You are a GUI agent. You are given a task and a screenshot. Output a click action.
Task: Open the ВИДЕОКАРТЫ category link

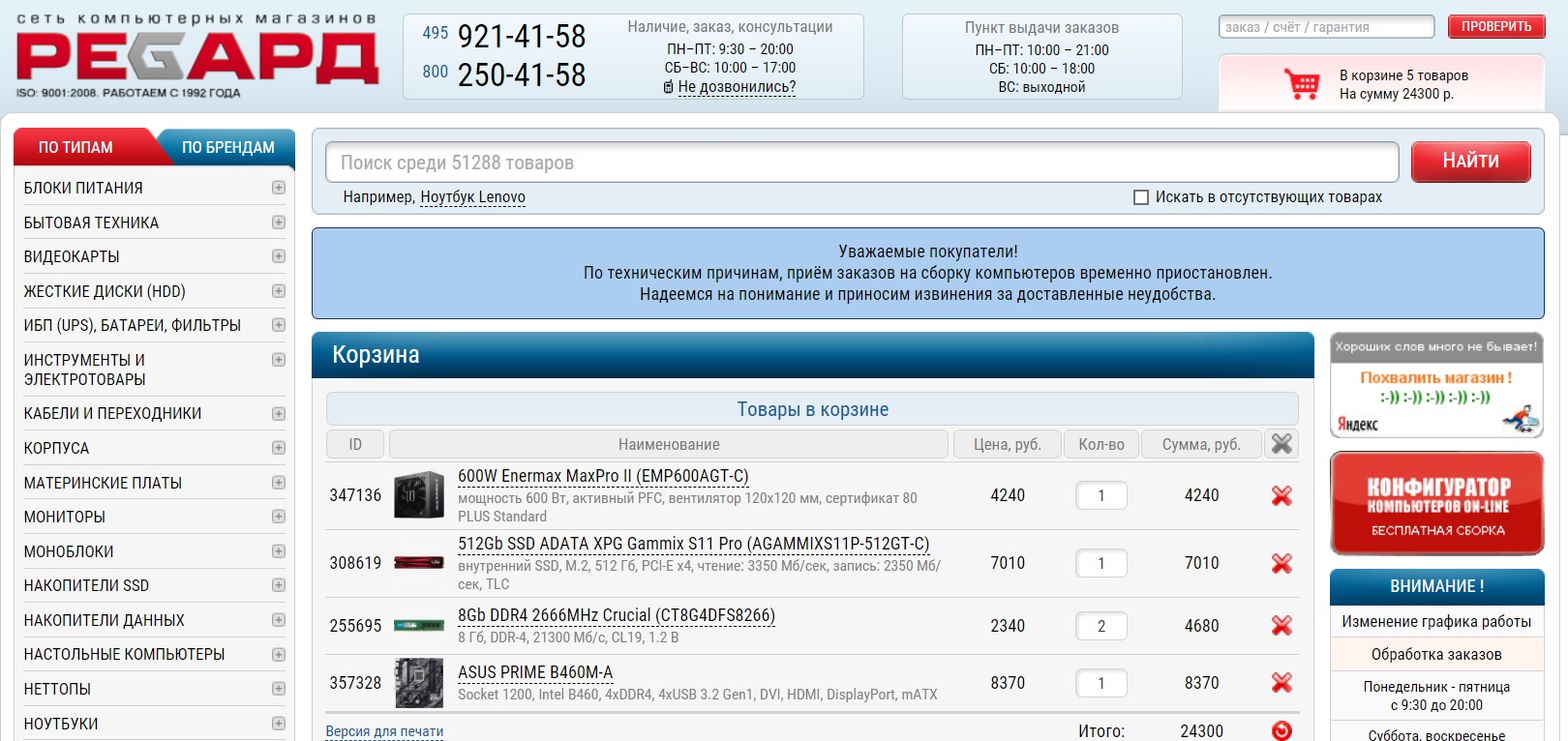click(x=72, y=256)
